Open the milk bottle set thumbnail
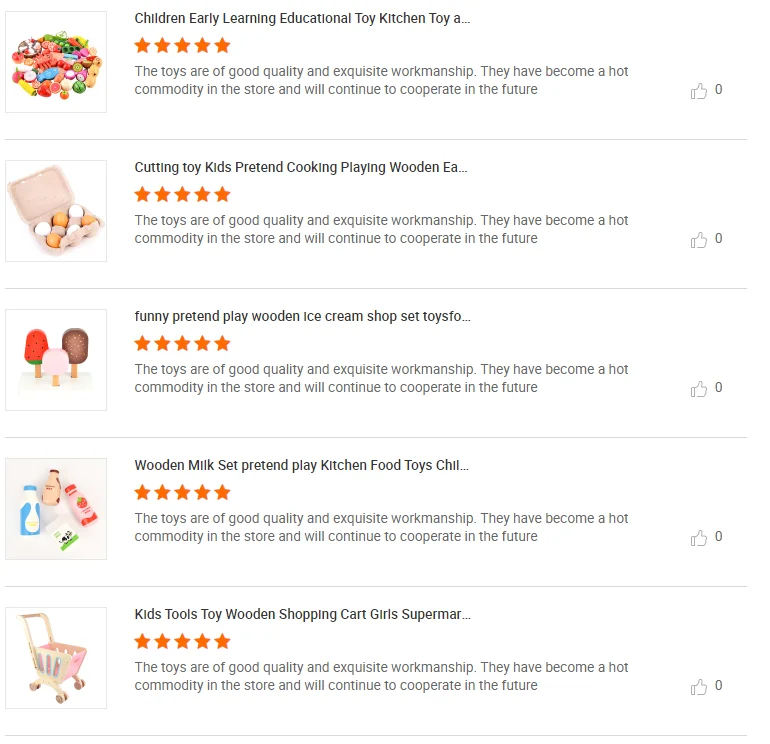 pos(56,509)
